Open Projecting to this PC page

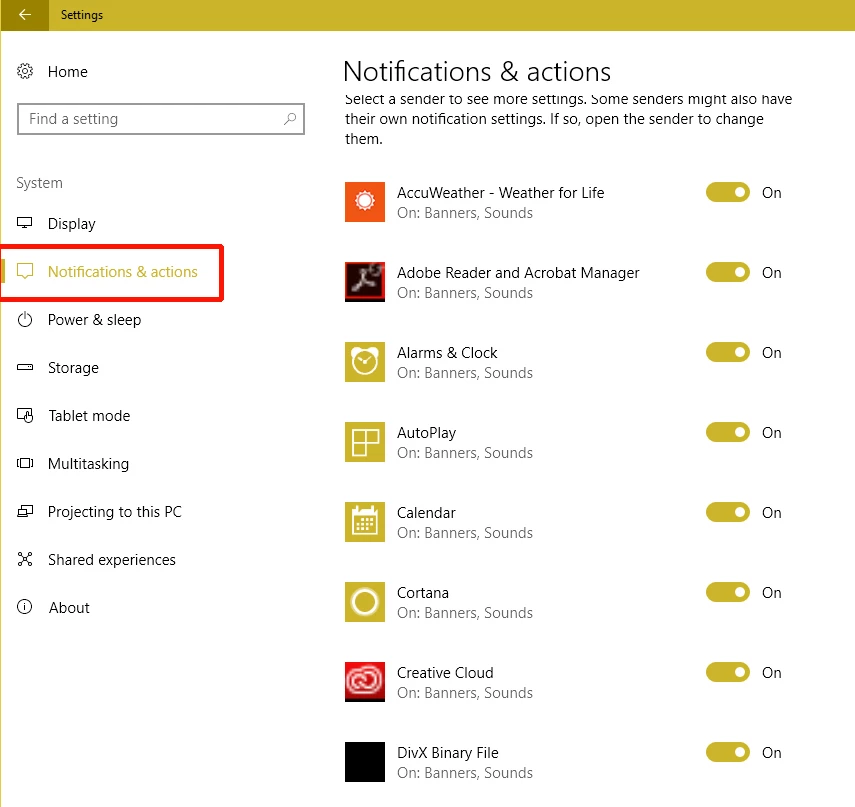[115, 511]
